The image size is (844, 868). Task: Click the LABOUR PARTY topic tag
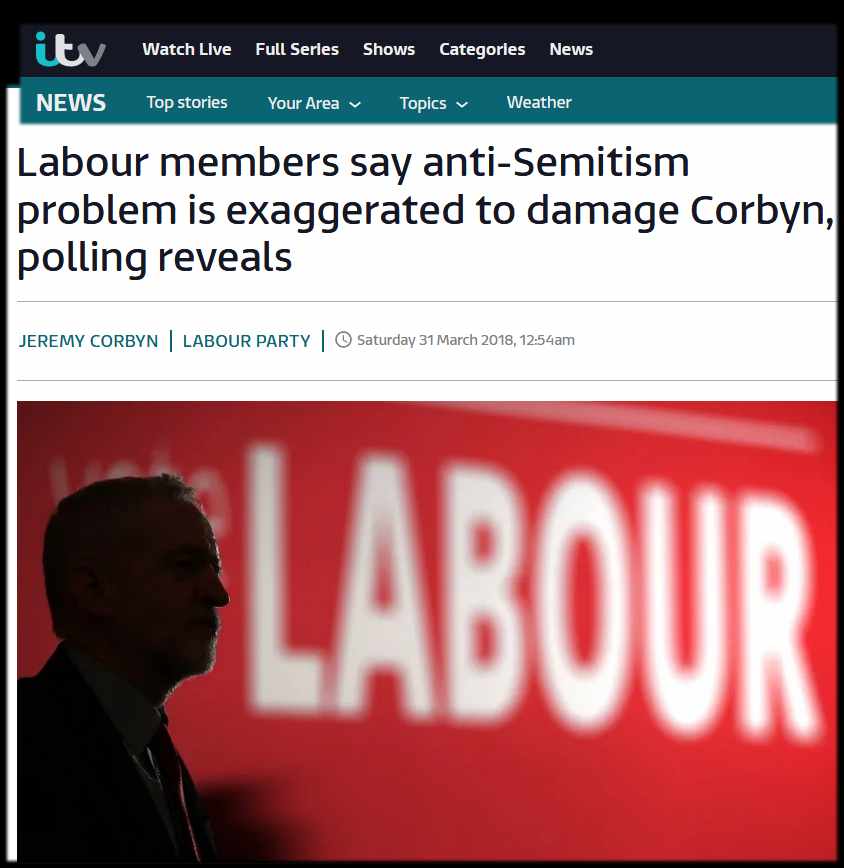tap(246, 341)
